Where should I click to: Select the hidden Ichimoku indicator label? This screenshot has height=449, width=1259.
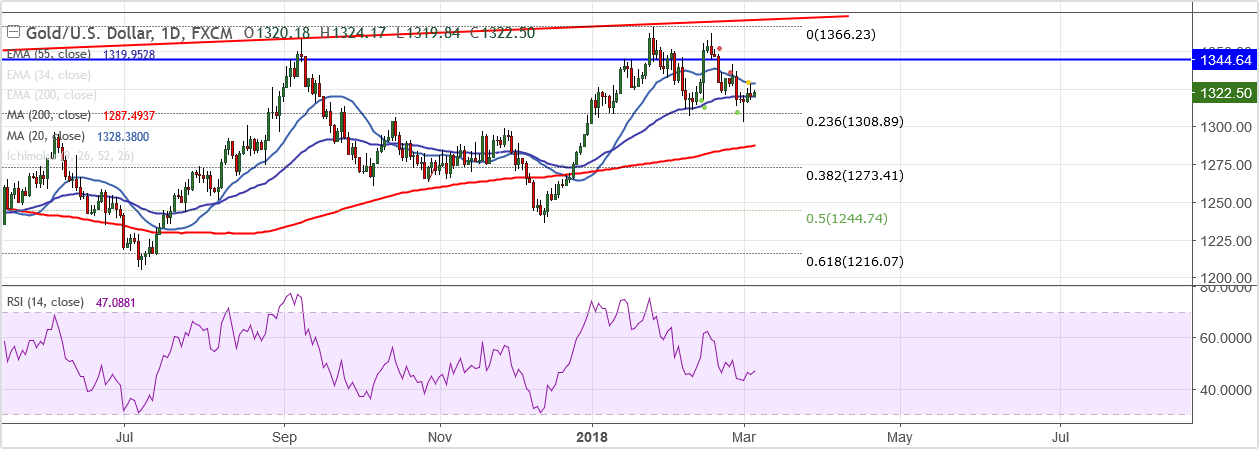pos(69,154)
